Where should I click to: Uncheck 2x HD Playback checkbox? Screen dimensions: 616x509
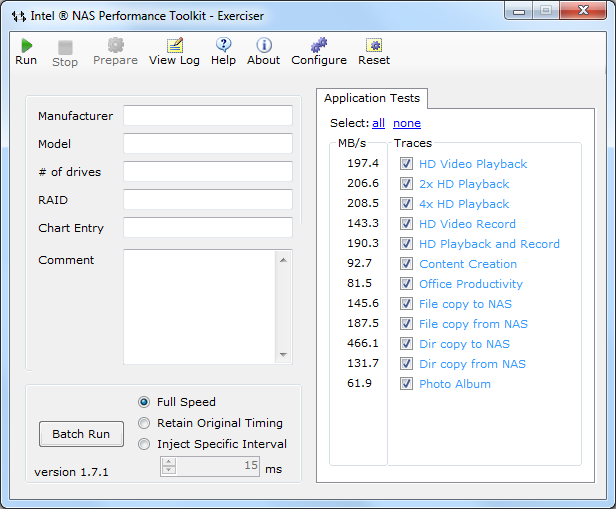(x=406, y=183)
